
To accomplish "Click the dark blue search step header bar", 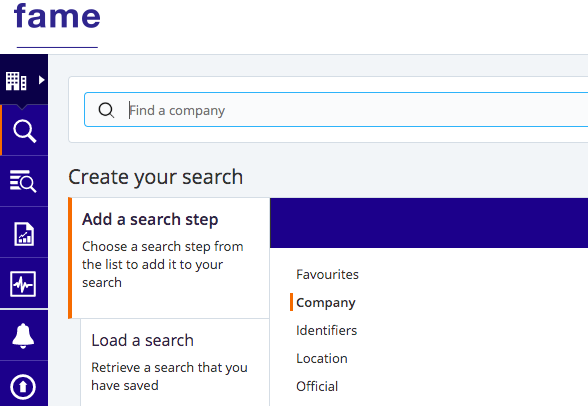I will pos(429,223).
